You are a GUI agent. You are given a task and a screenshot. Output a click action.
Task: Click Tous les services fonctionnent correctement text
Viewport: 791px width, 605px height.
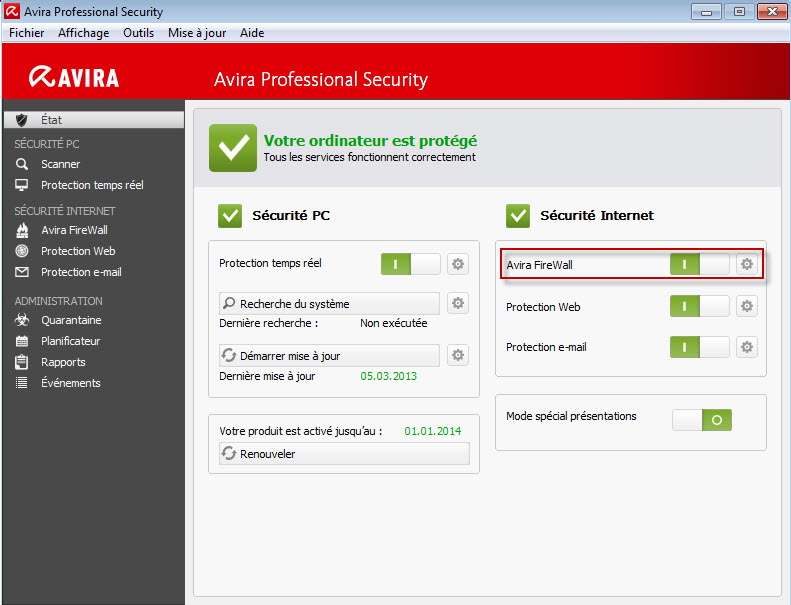point(369,157)
